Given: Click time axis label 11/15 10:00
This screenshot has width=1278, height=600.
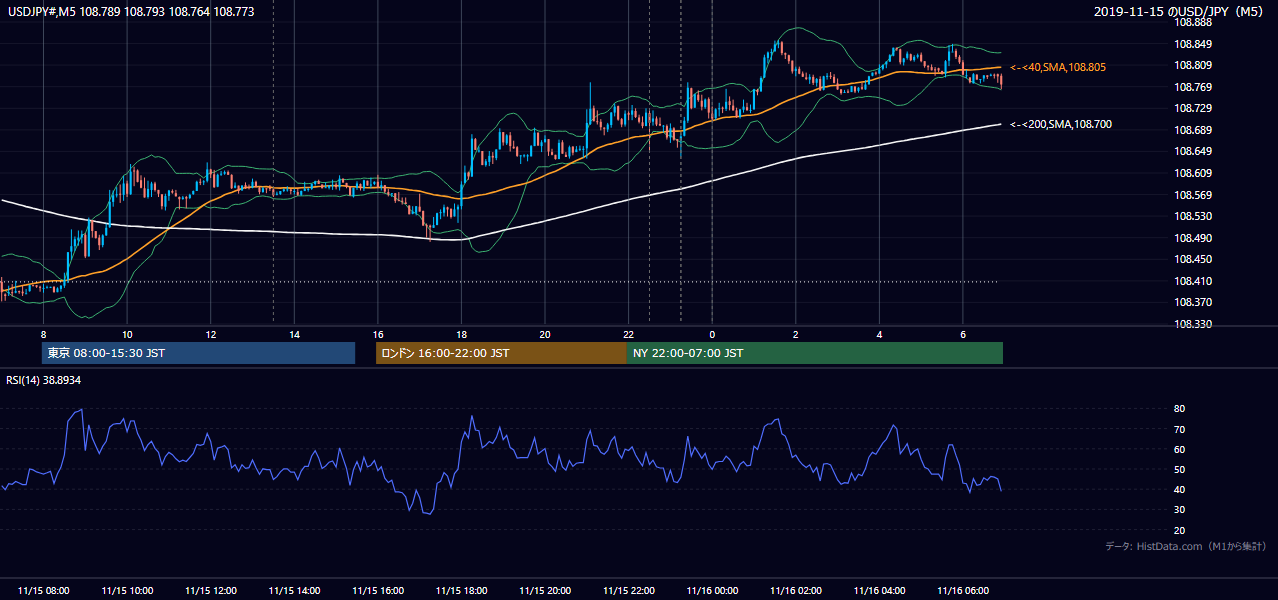Looking at the screenshot, I should (x=127, y=591).
